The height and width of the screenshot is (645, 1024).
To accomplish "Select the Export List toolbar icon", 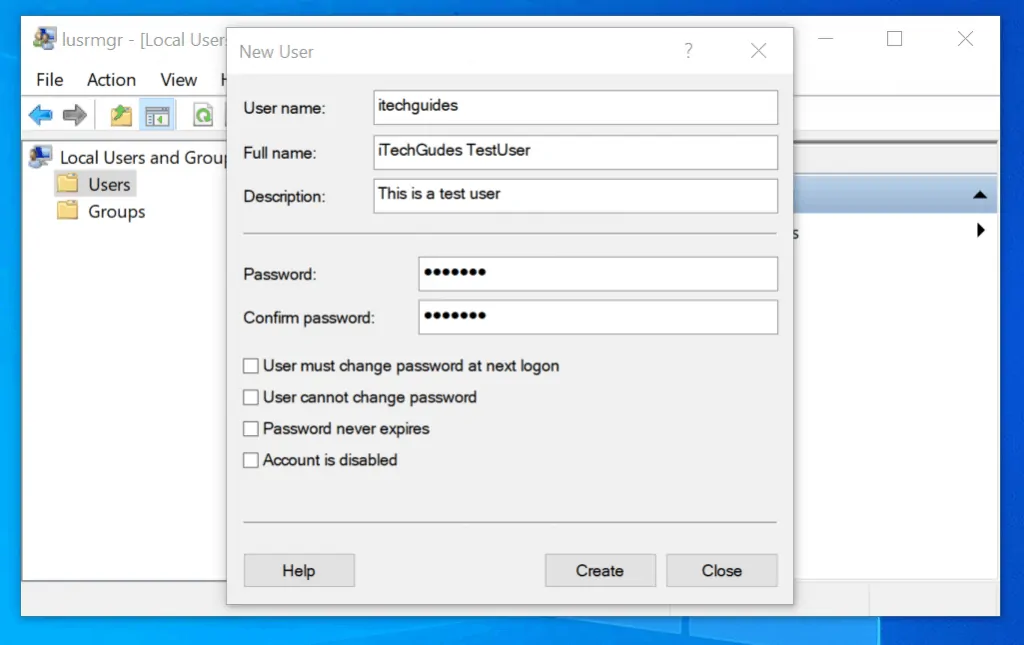I will click(120, 114).
